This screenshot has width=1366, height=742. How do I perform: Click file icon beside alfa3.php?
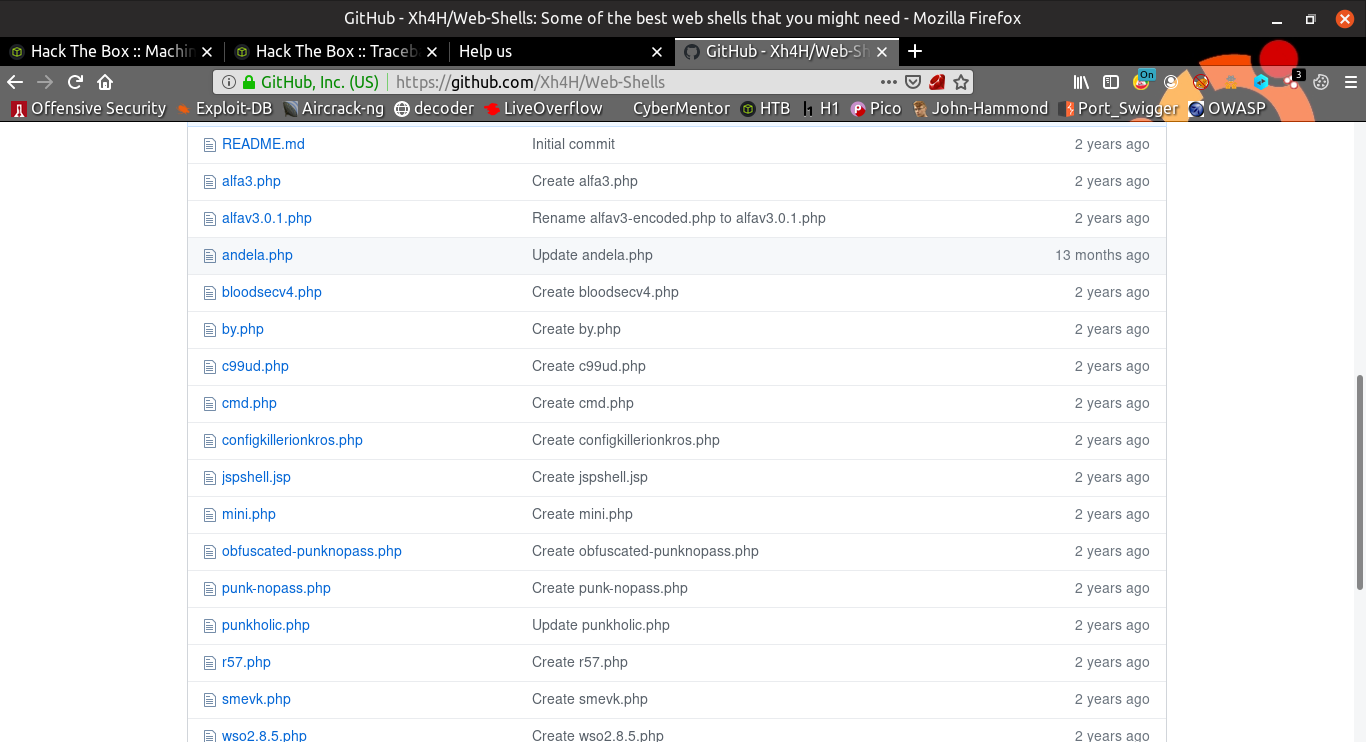[x=210, y=182]
